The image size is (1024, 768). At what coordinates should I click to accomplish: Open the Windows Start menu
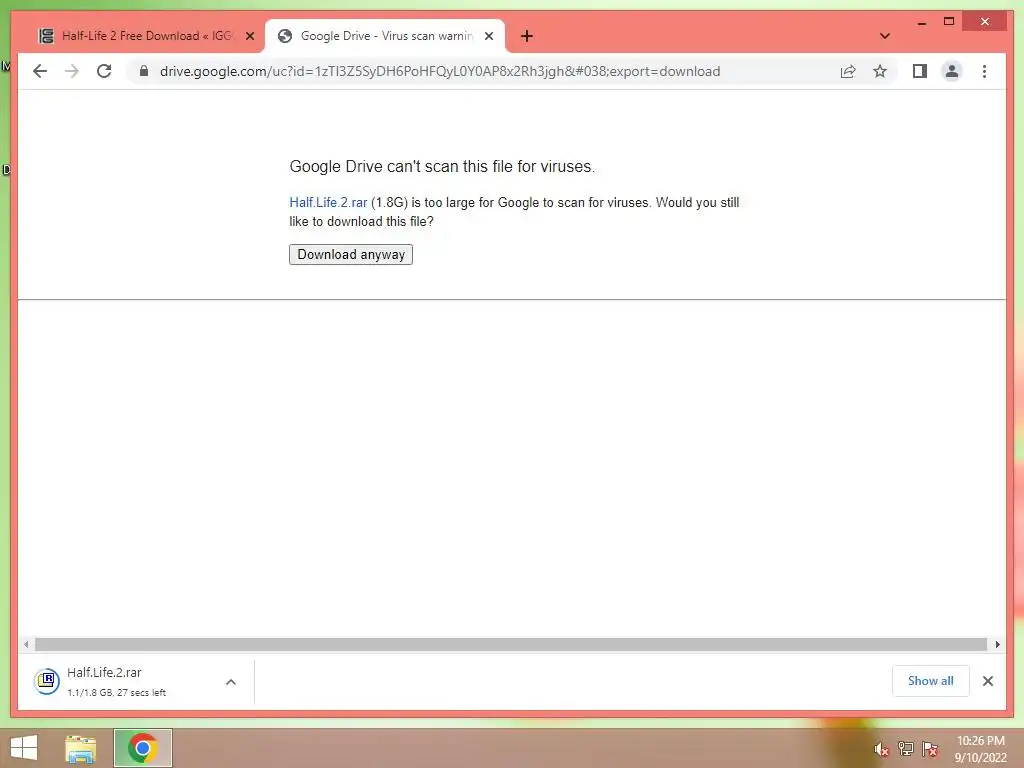click(24, 748)
